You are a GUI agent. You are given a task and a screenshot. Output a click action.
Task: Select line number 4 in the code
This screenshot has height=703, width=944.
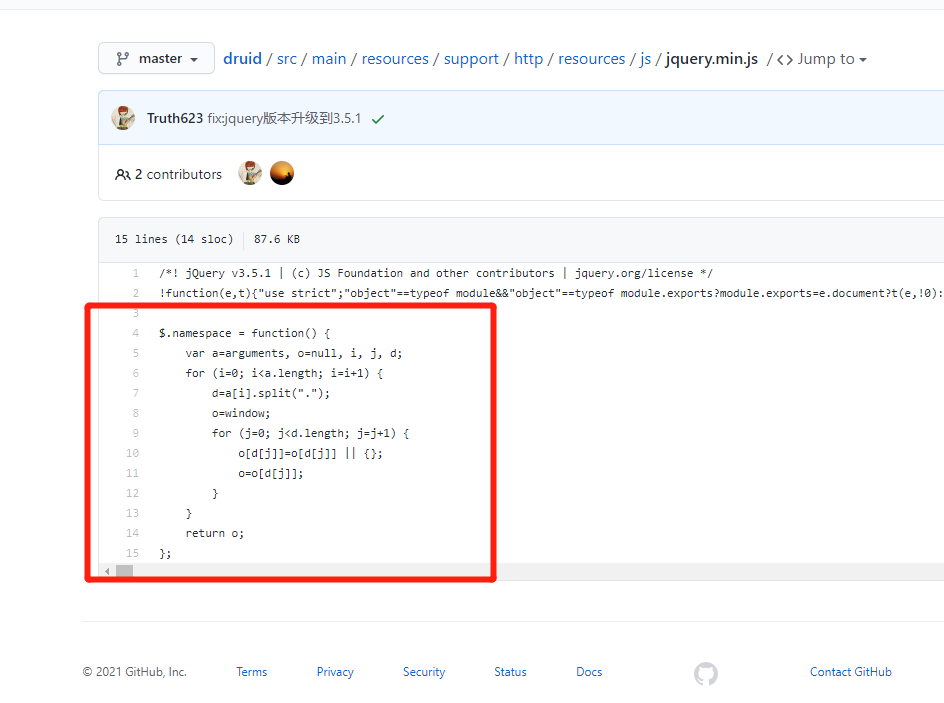coord(135,333)
